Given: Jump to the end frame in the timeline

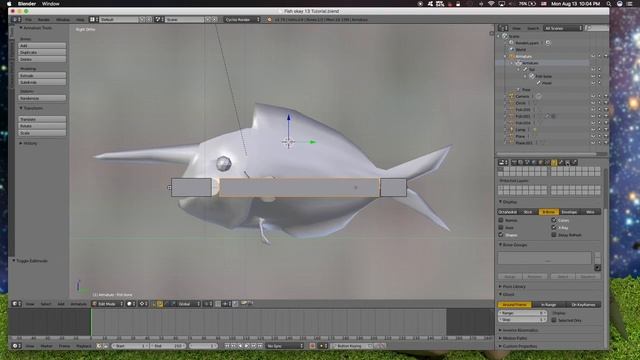Looking at the screenshot, I should pyautogui.click(x=260, y=346).
